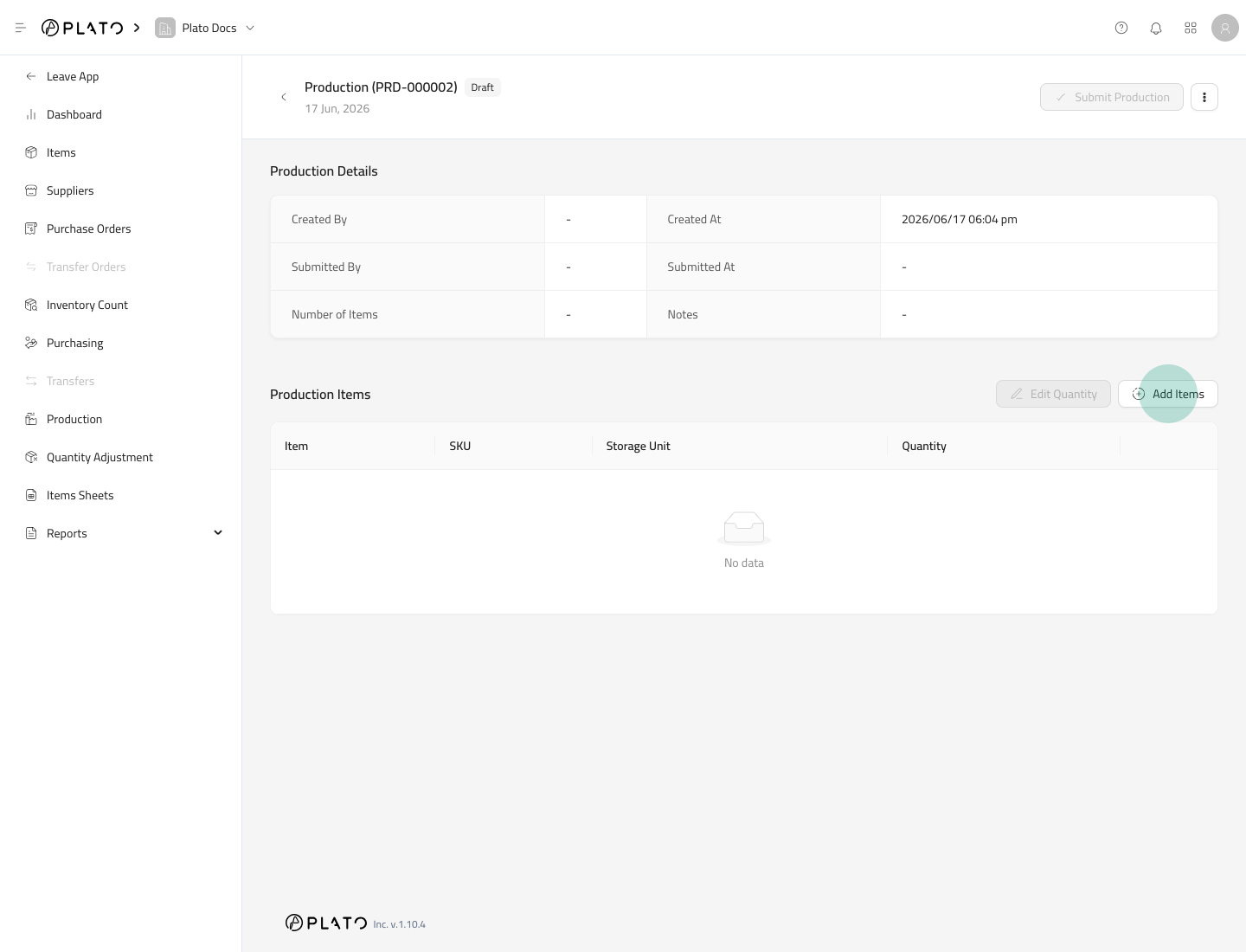The height and width of the screenshot is (952, 1246).
Task: Click Transfers in sidebar
Action: [x=70, y=381]
